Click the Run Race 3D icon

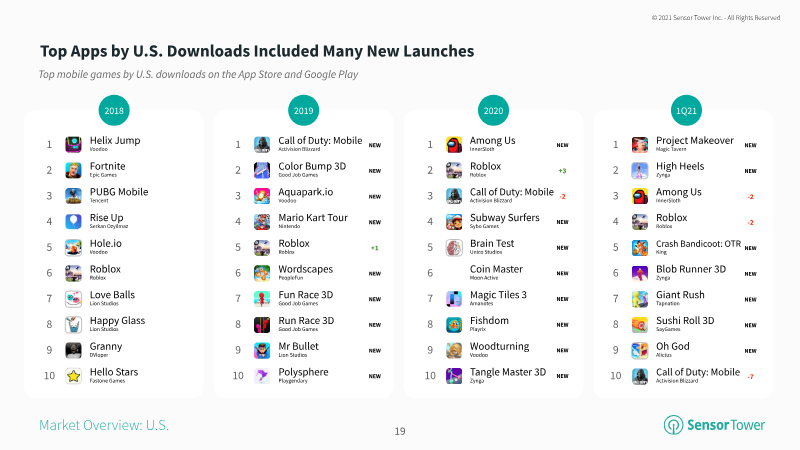tap(262, 324)
